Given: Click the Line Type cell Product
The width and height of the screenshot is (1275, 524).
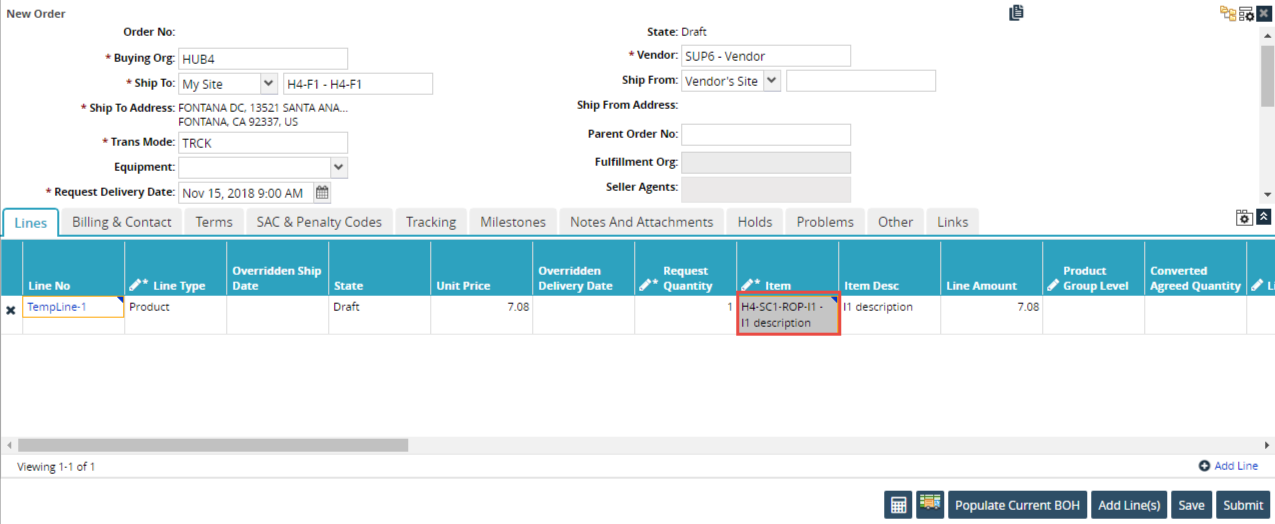Looking at the screenshot, I should tap(176, 315).
